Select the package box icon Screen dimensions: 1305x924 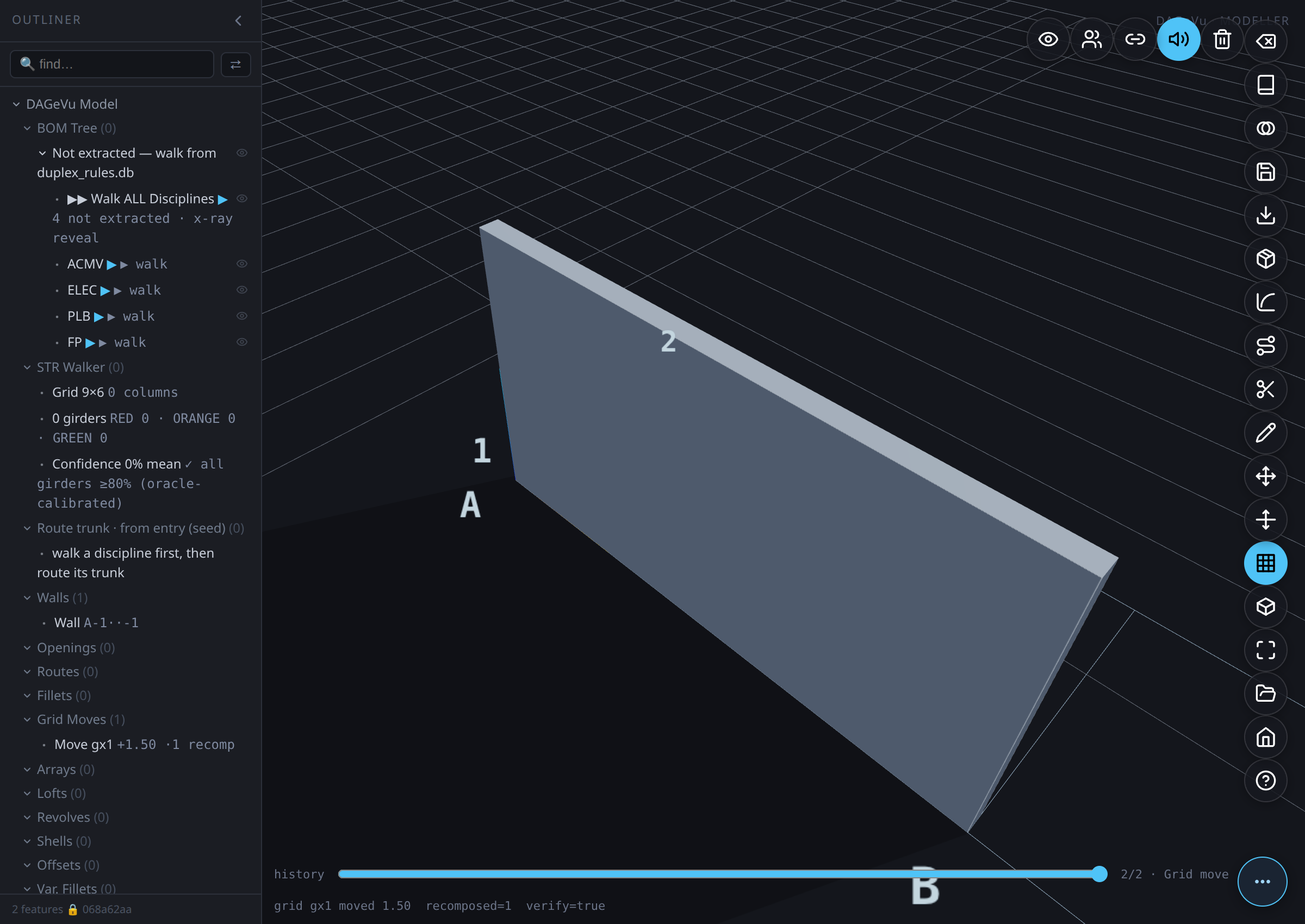coord(1265,259)
